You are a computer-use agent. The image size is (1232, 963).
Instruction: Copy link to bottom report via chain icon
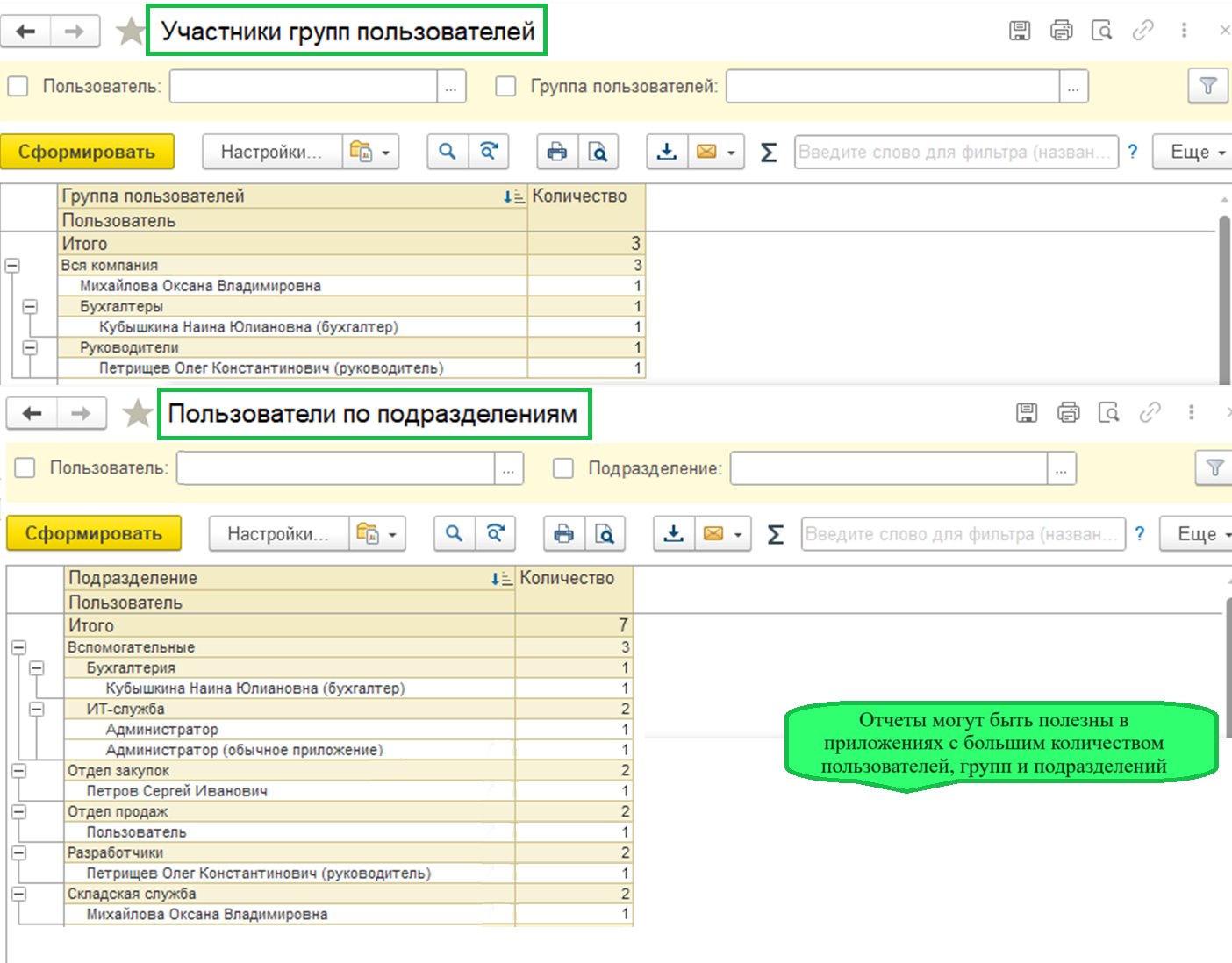[1150, 412]
